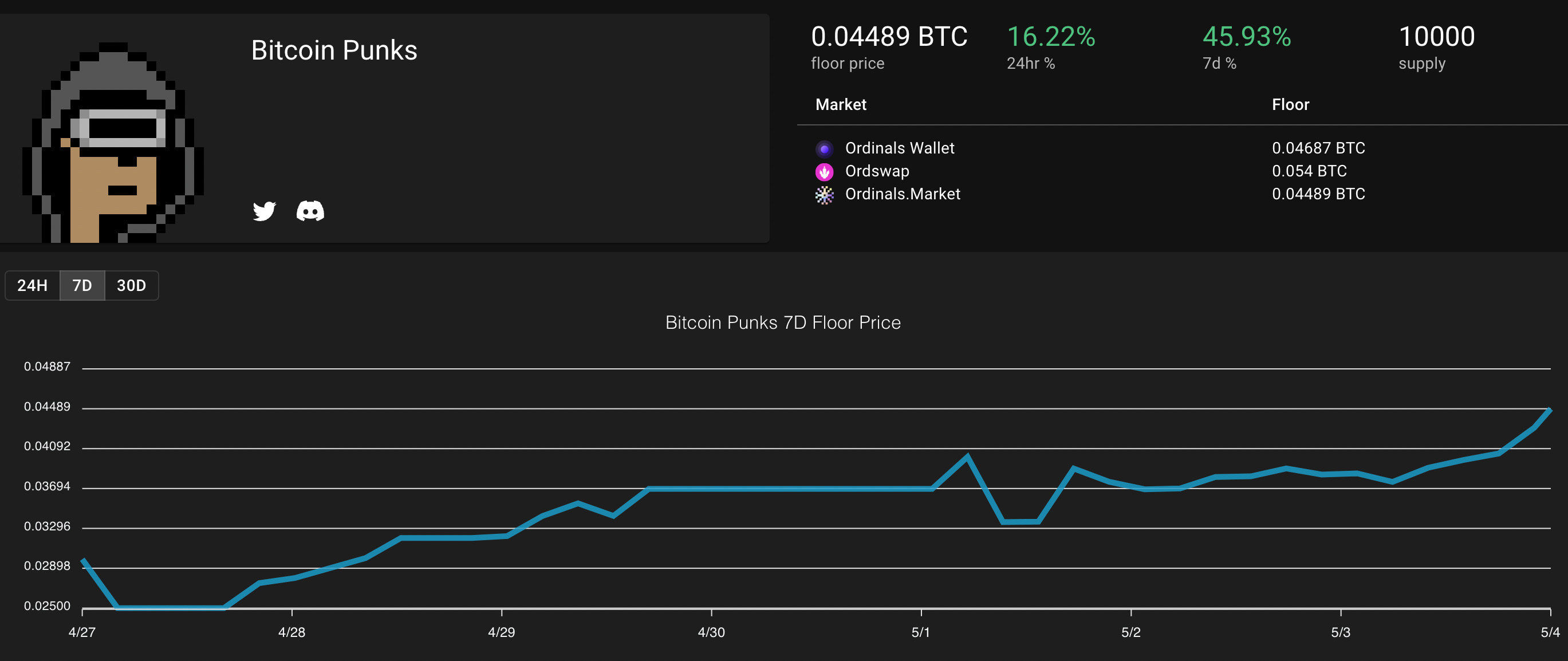Click the Ordinals Wallet purple circle logo
This screenshot has width=1568, height=661.
825,147
